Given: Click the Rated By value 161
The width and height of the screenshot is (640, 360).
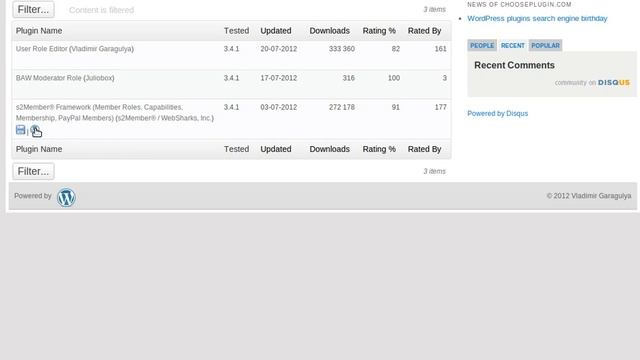Looking at the screenshot, I should click(x=440, y=49).
